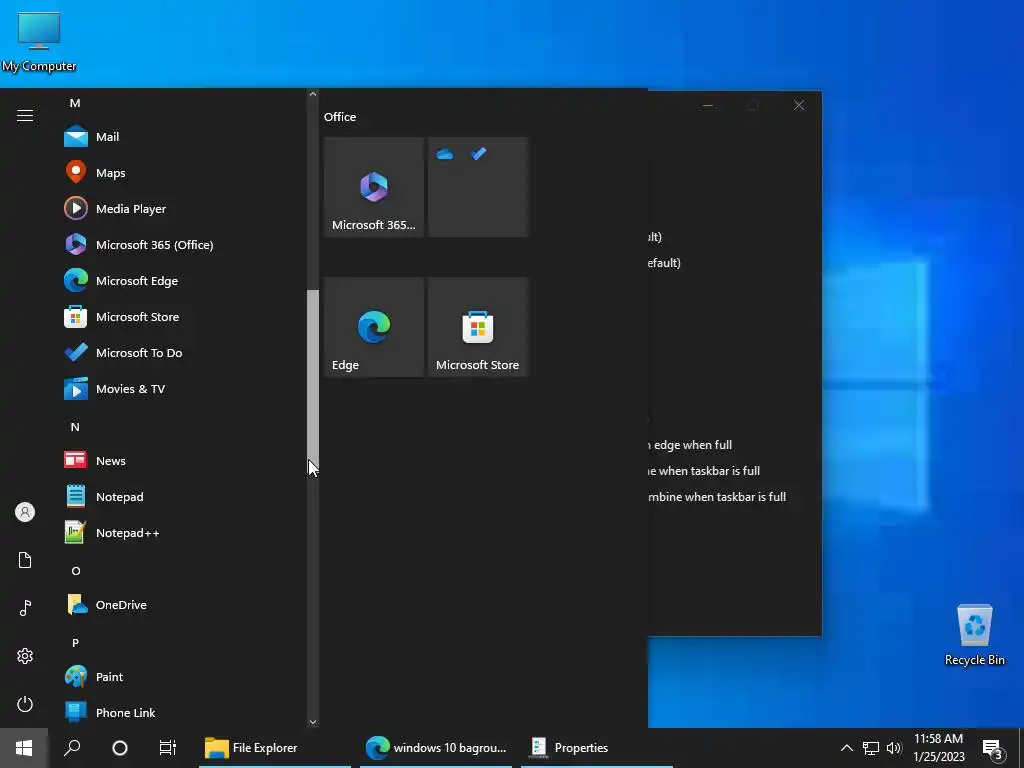Open Microsoft Store in the app list
1024x768 pixels.
coord(183,316)
